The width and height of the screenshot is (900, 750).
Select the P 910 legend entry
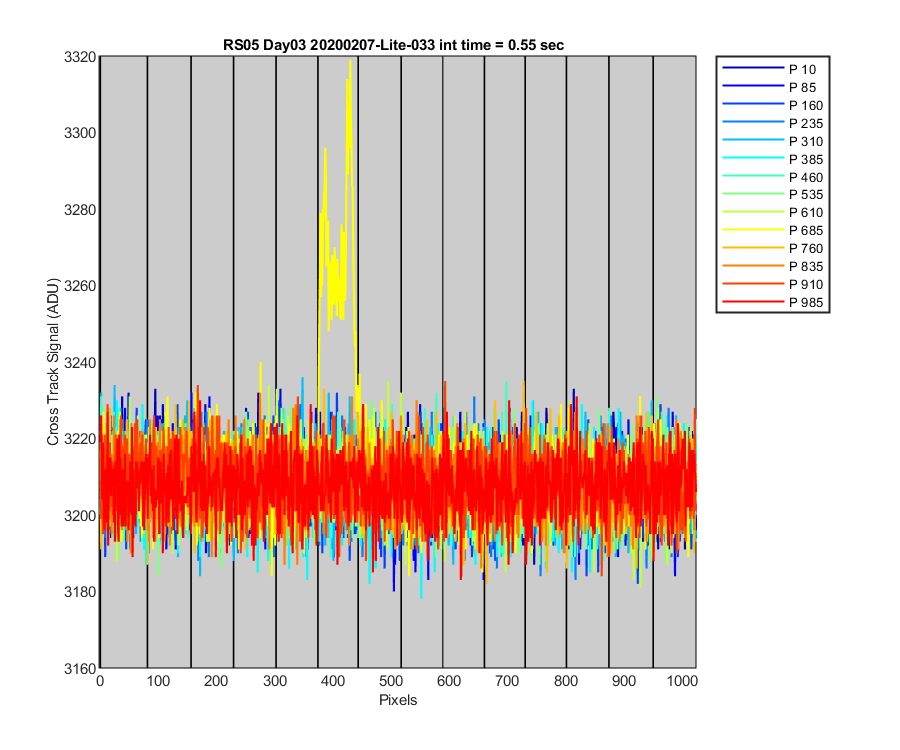(x=773, y=284)
